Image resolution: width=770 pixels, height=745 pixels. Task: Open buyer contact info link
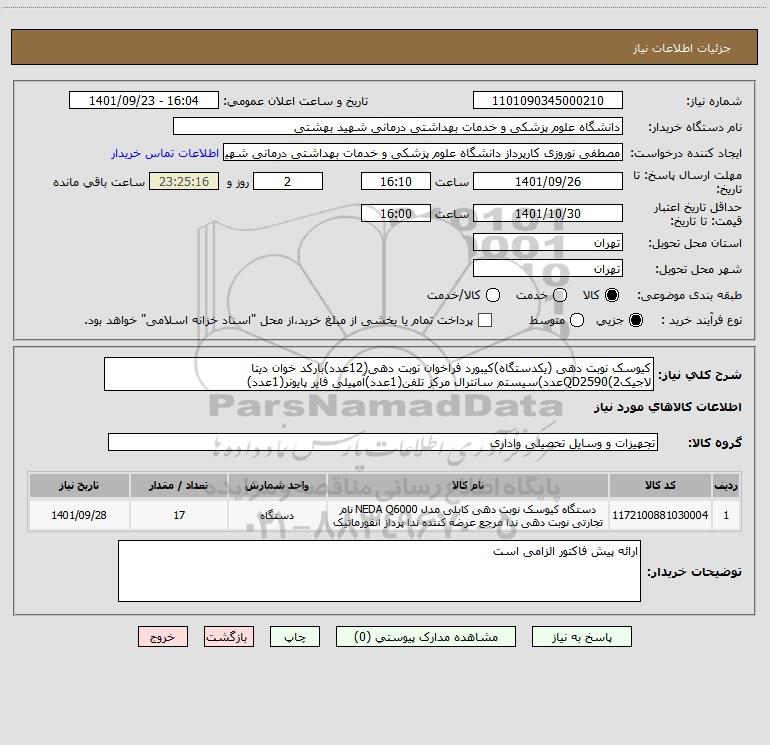[x=165, y=153]
